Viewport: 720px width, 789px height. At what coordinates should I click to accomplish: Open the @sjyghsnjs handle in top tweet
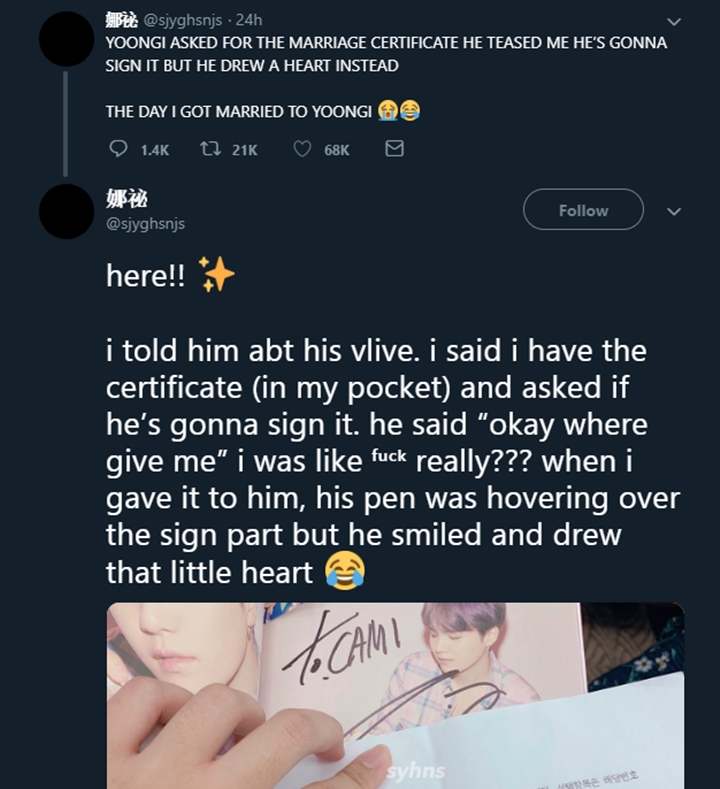coord(183,20)
